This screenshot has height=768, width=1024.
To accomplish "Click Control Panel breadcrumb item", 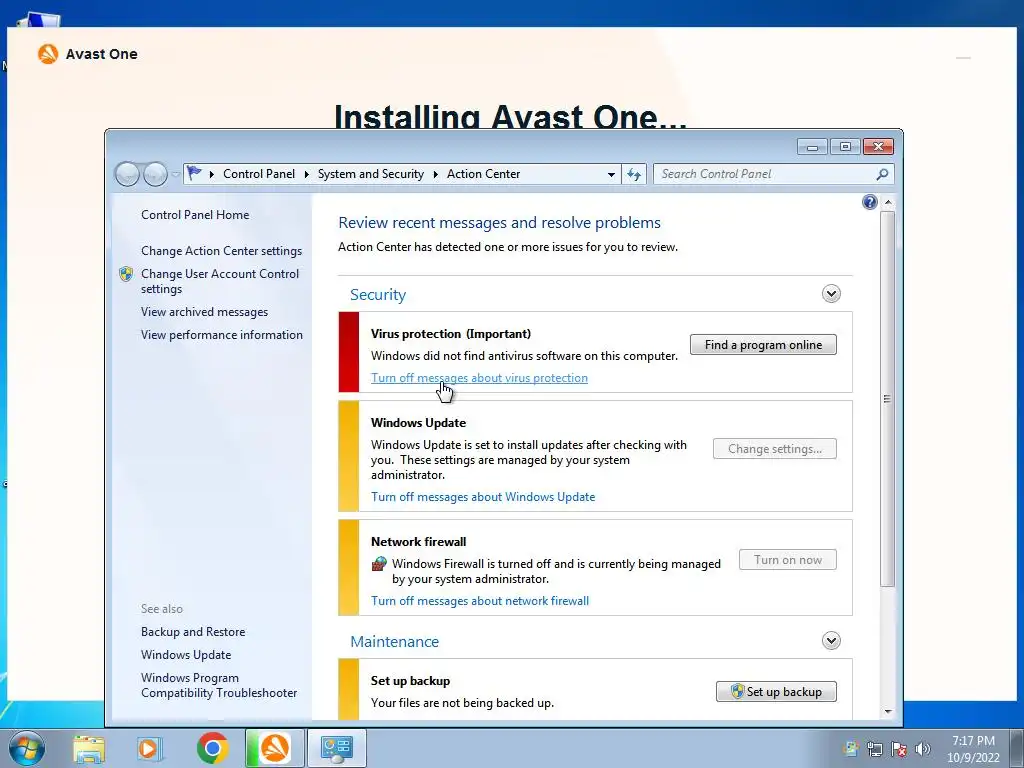I will coord(259,174).
